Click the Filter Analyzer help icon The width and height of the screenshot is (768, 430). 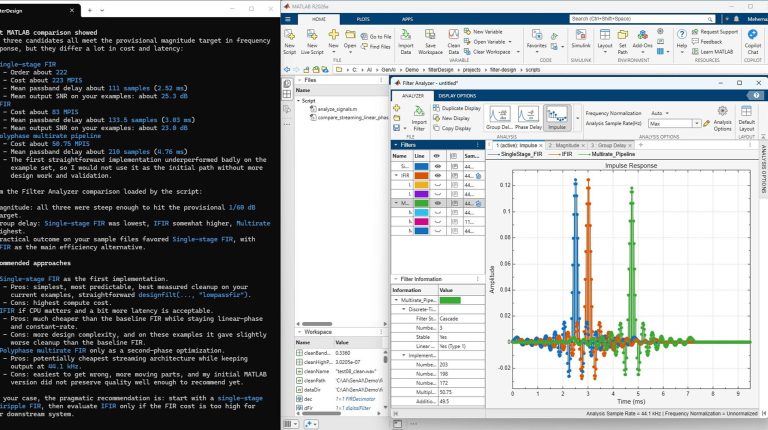pos(757,96)
